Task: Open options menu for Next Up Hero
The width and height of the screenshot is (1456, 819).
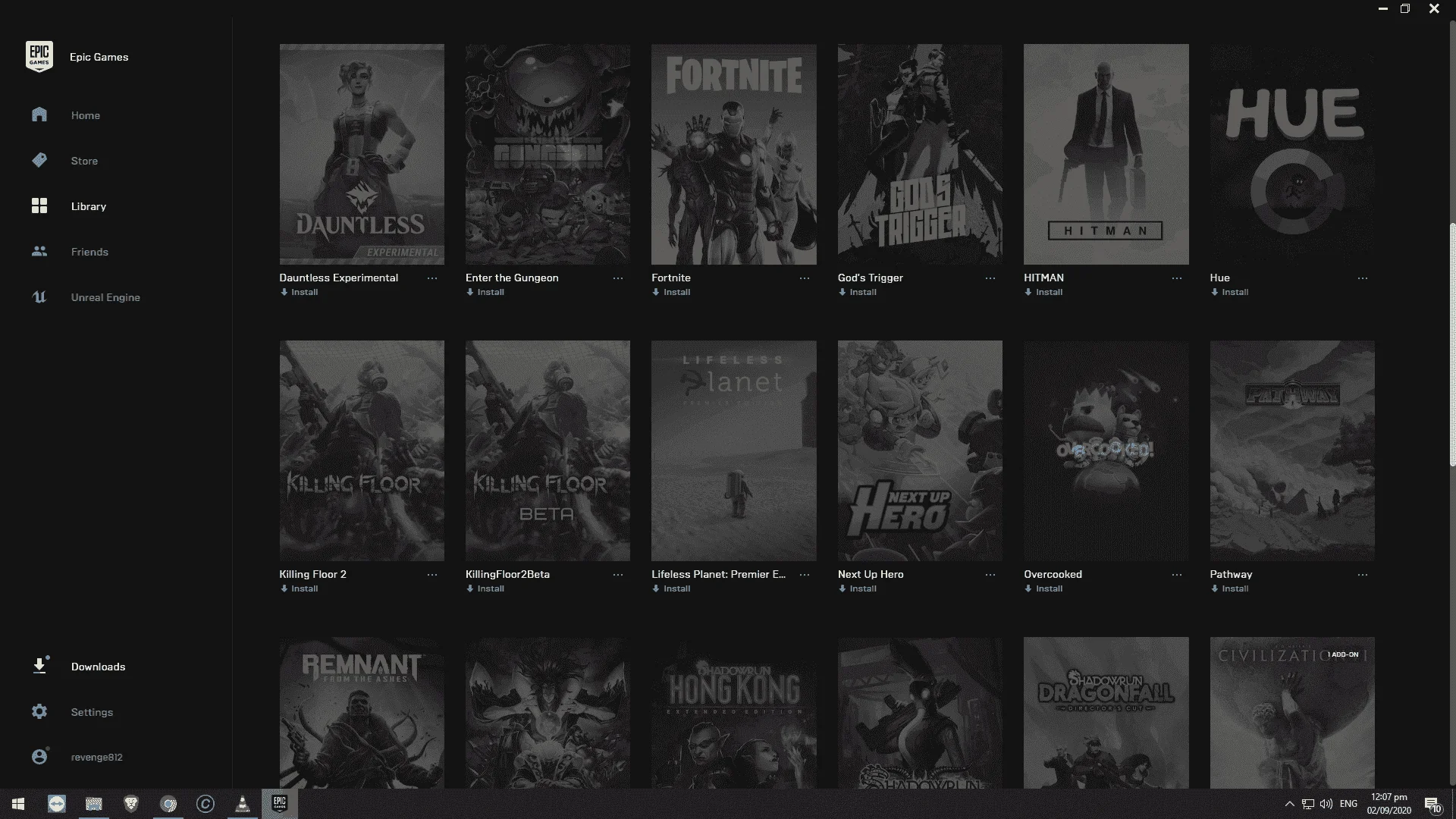Action: click(990, 575)
